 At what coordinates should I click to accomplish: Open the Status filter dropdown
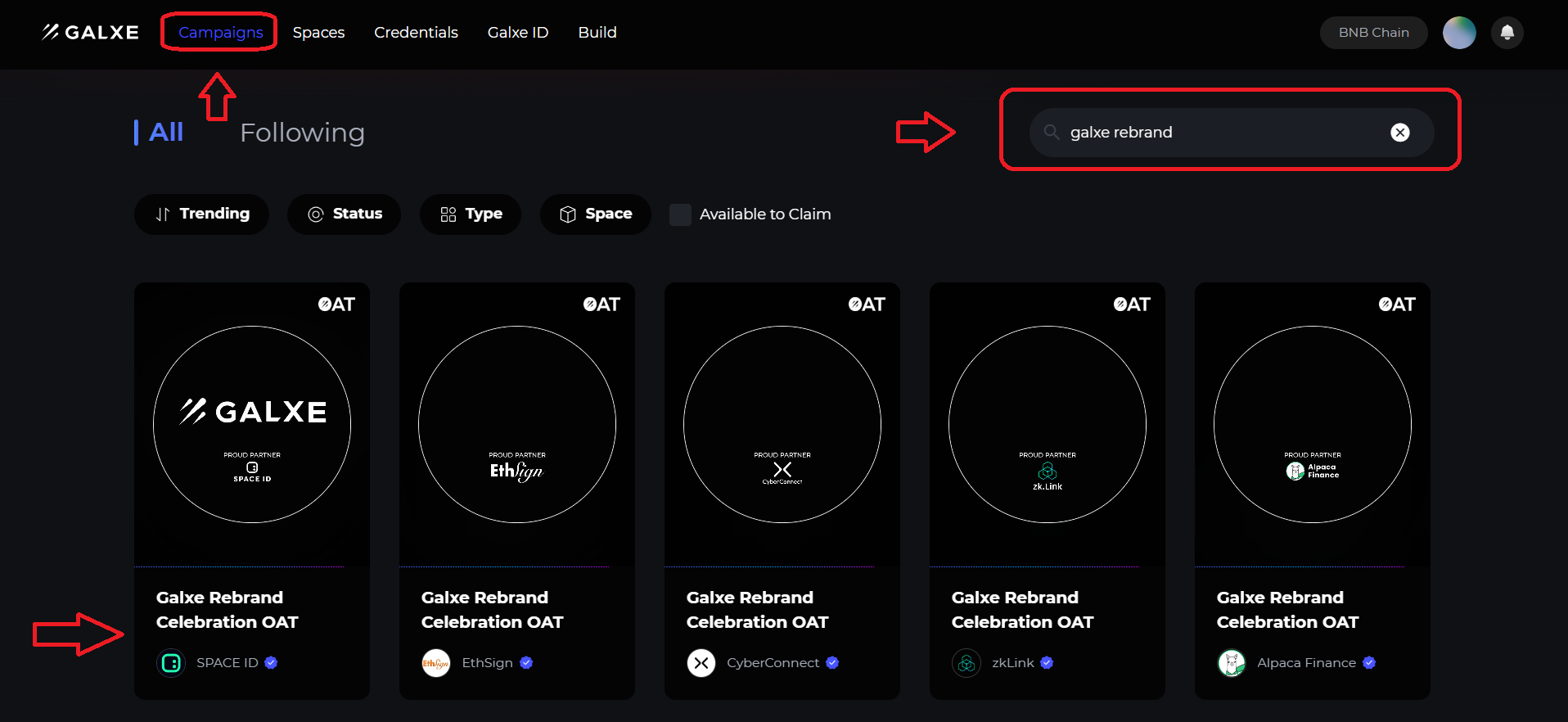pos(344,214)
